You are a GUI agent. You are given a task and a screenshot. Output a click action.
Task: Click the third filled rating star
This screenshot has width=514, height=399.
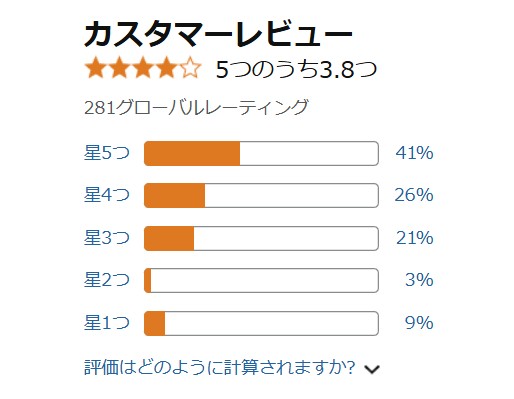point(143,68)
